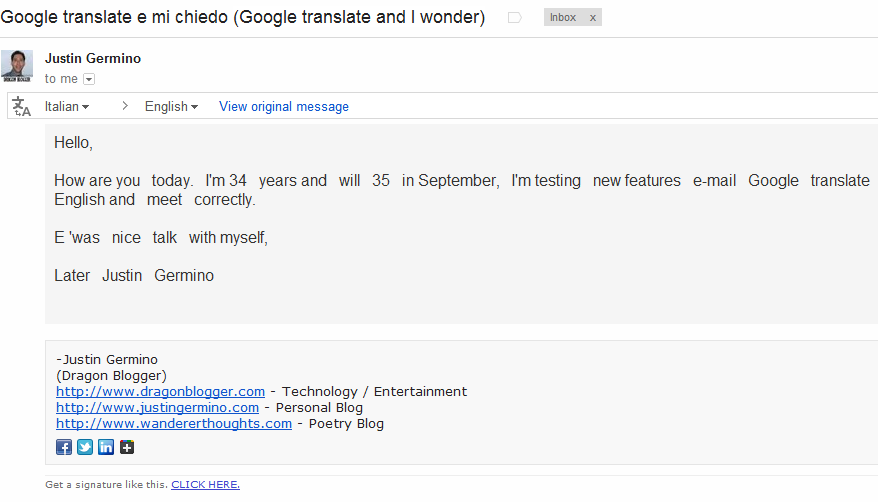Open Justin Germino's profile photo

[x=17, y=66]
